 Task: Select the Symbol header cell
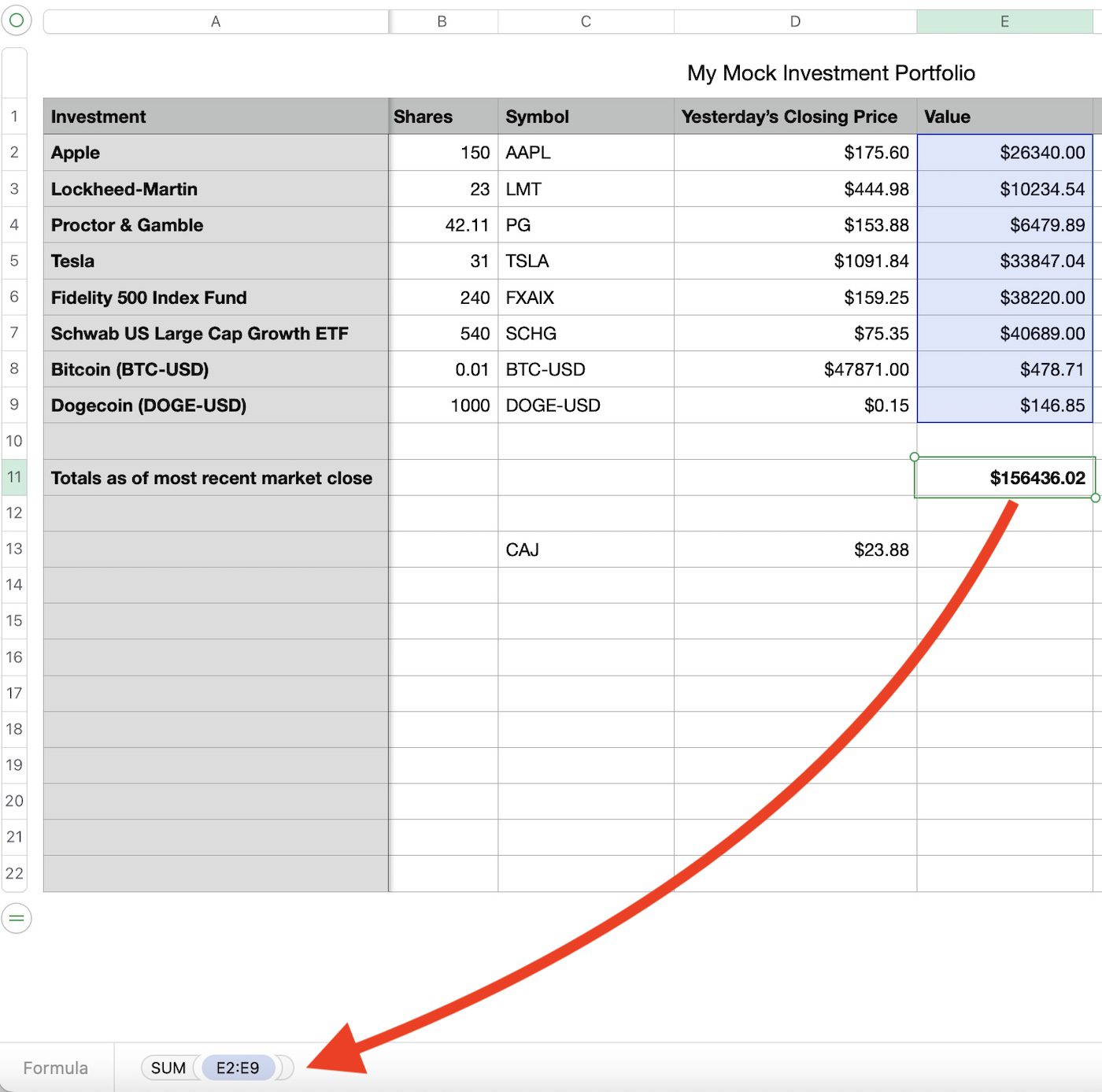coord(586,117)
